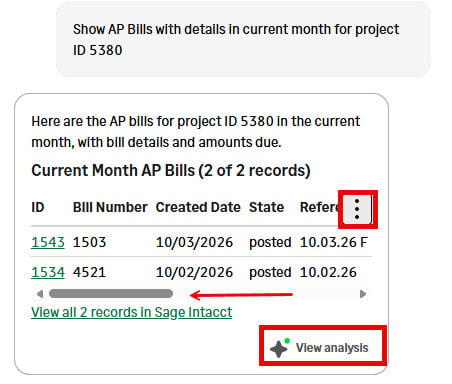
Task: Open bill ID 1534 link
Action: coord(48,272)
